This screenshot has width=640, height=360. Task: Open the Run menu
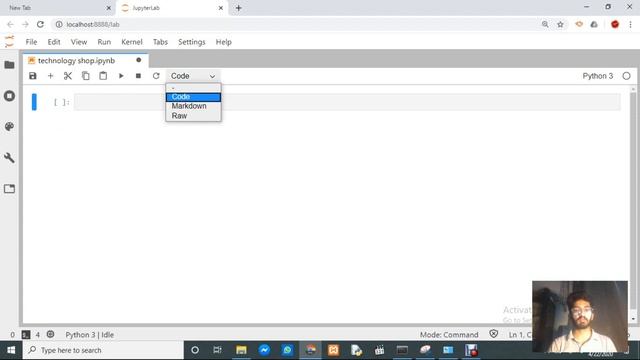point(104,42)
